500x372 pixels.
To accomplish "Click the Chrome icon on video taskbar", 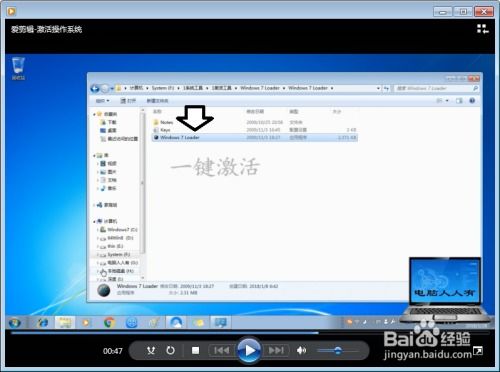I will click(x=109, y=322).
